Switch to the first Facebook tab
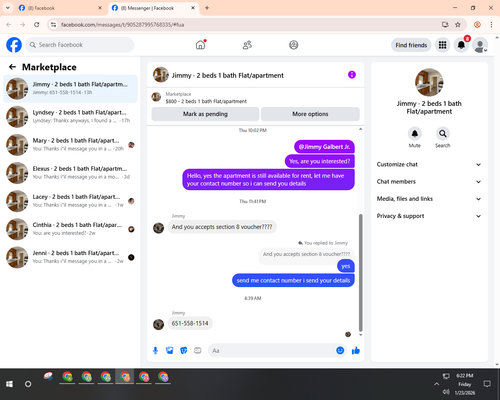 (60, 8)
